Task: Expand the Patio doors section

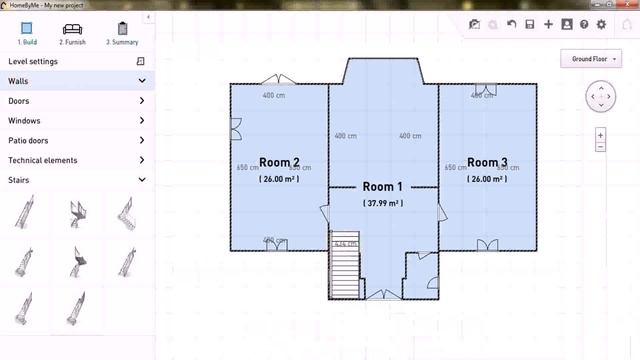Action: (x=142, y=140)
